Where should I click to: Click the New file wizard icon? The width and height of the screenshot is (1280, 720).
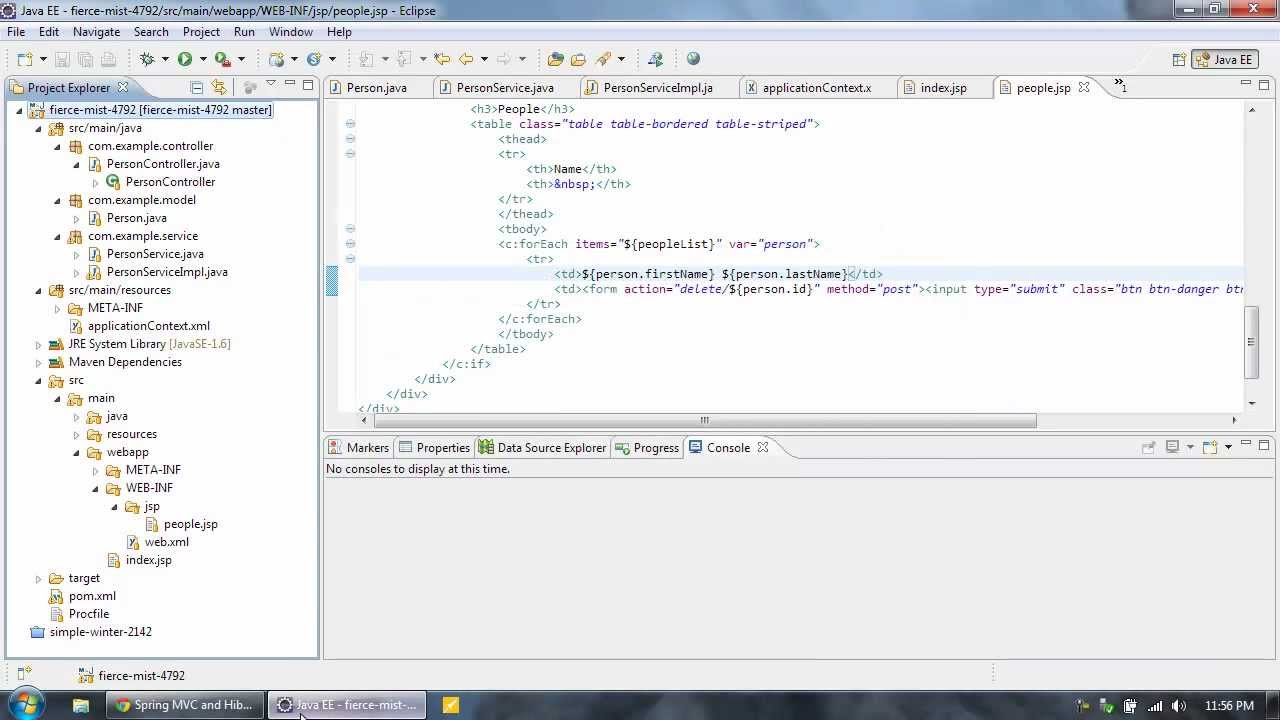pyautogui.click(x=25, y=59)
